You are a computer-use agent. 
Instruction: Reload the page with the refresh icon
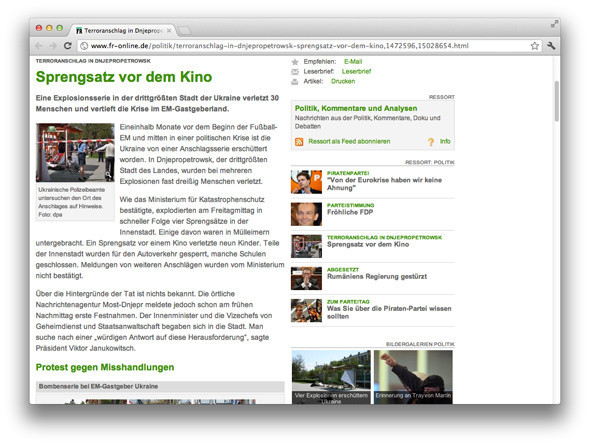[67, 46]
